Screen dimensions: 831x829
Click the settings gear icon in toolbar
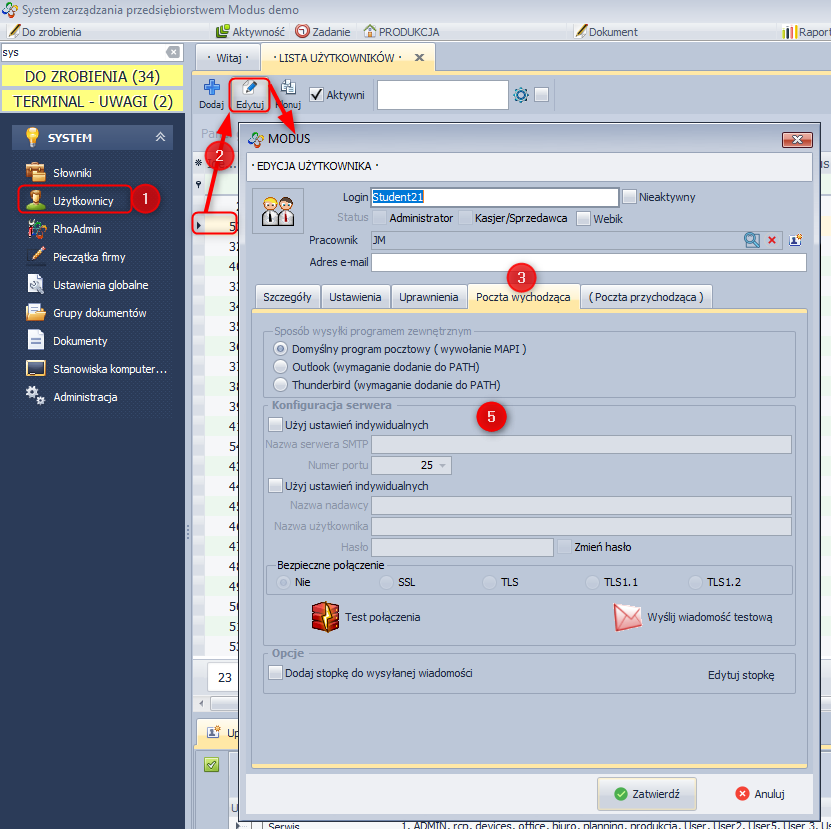click(x=520, y=95)
